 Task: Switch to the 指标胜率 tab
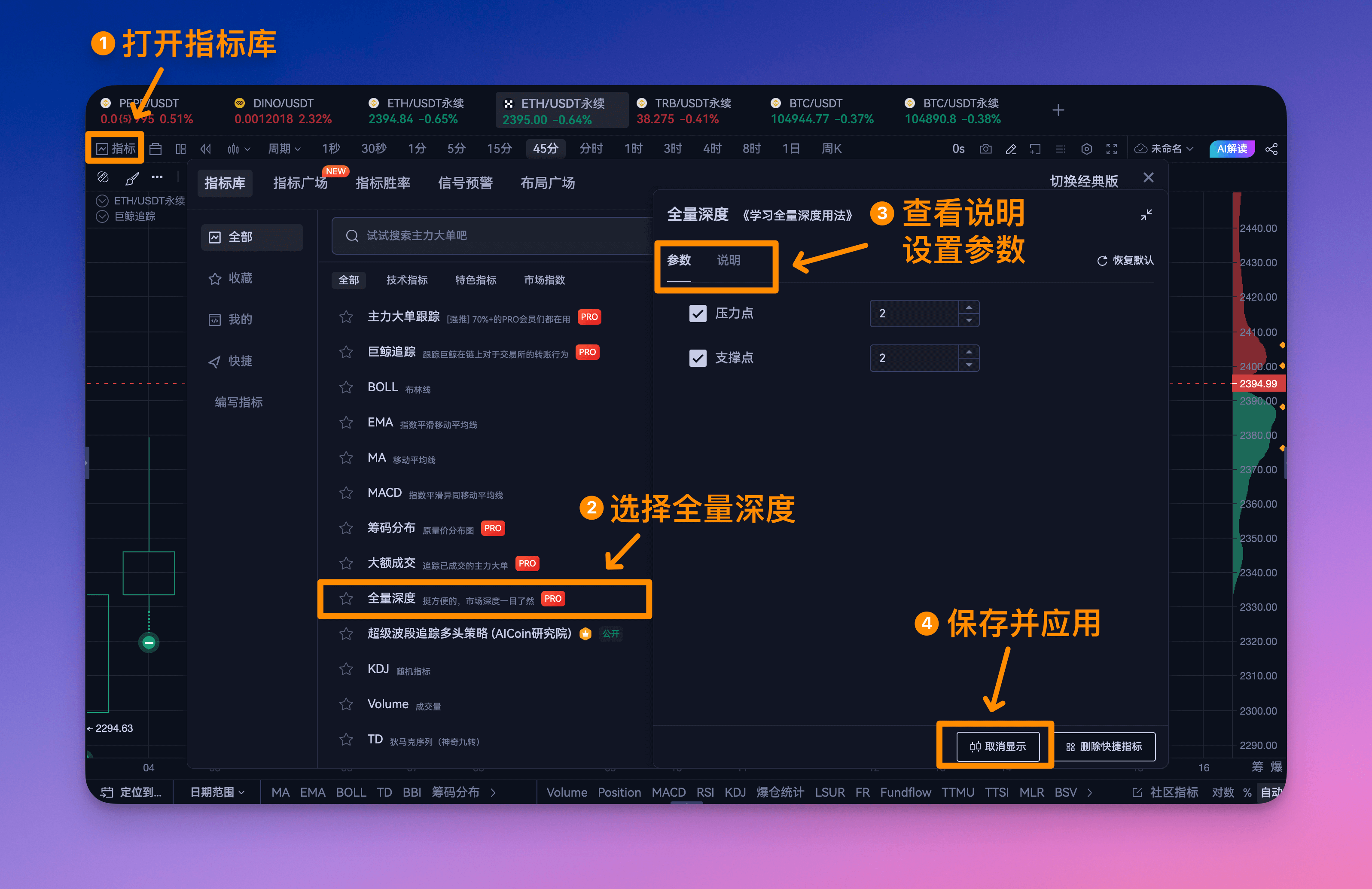pos(383,183)
